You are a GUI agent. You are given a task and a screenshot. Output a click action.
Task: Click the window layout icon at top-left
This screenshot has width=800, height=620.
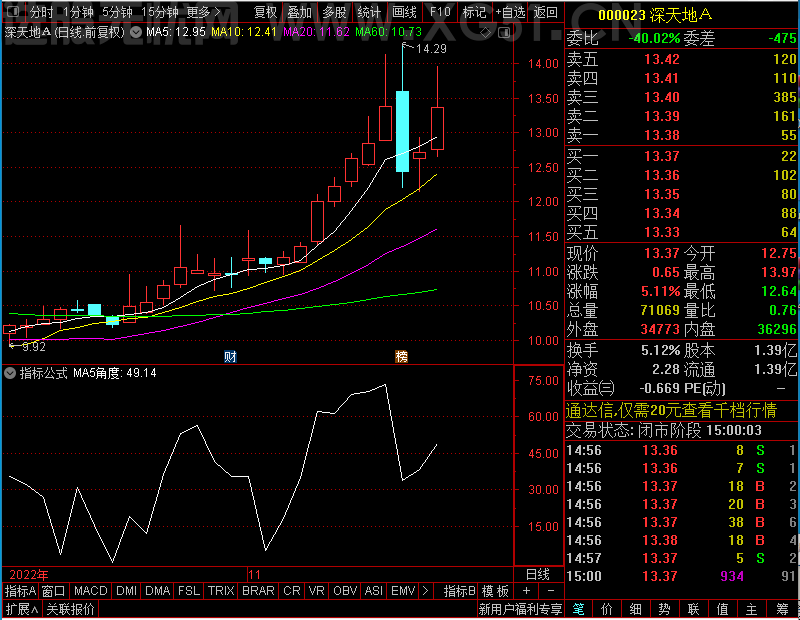tap(14, 11)
